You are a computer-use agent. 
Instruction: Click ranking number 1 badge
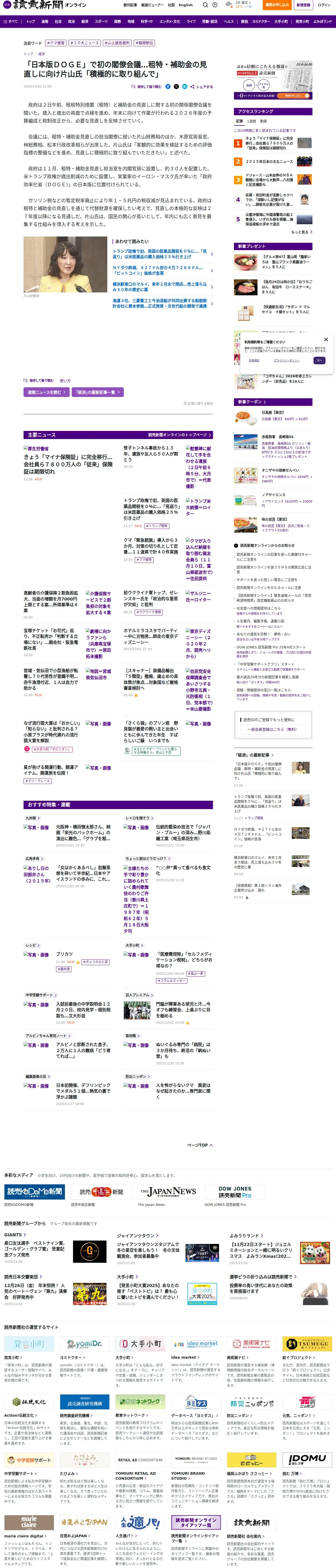[x=238, y=144]
